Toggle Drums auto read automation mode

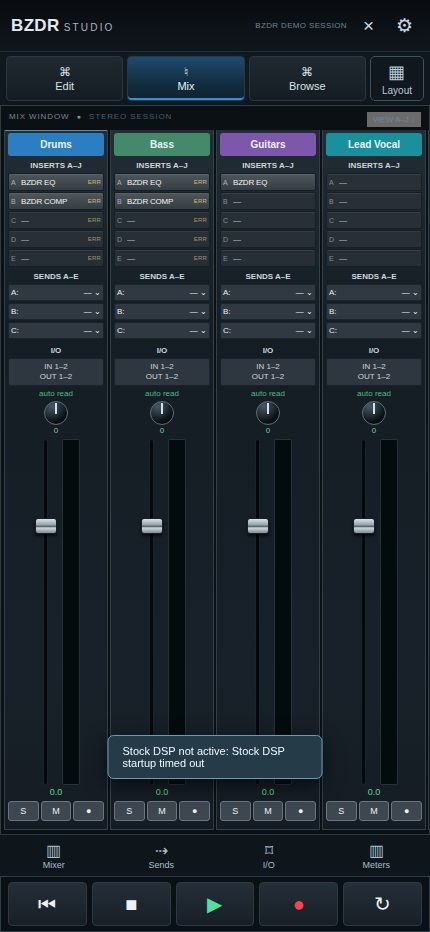click(56, 393)
